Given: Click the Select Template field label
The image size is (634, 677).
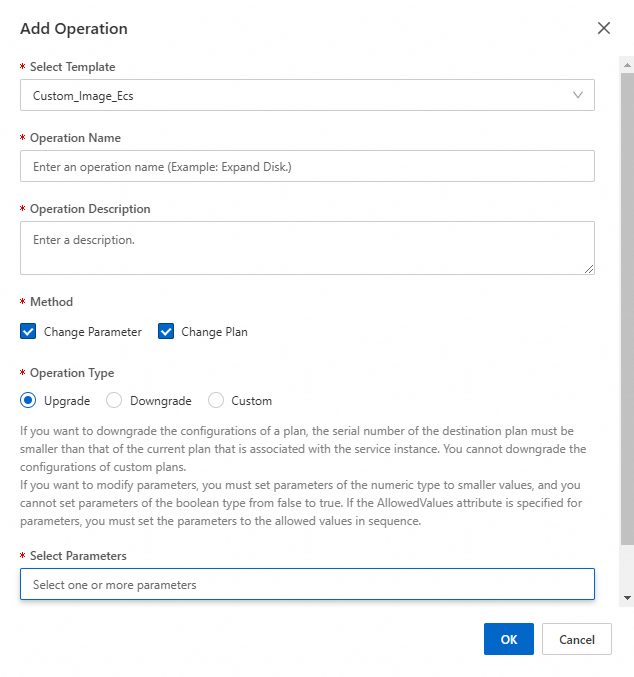Looking at the screenshot, I should 72,67.
